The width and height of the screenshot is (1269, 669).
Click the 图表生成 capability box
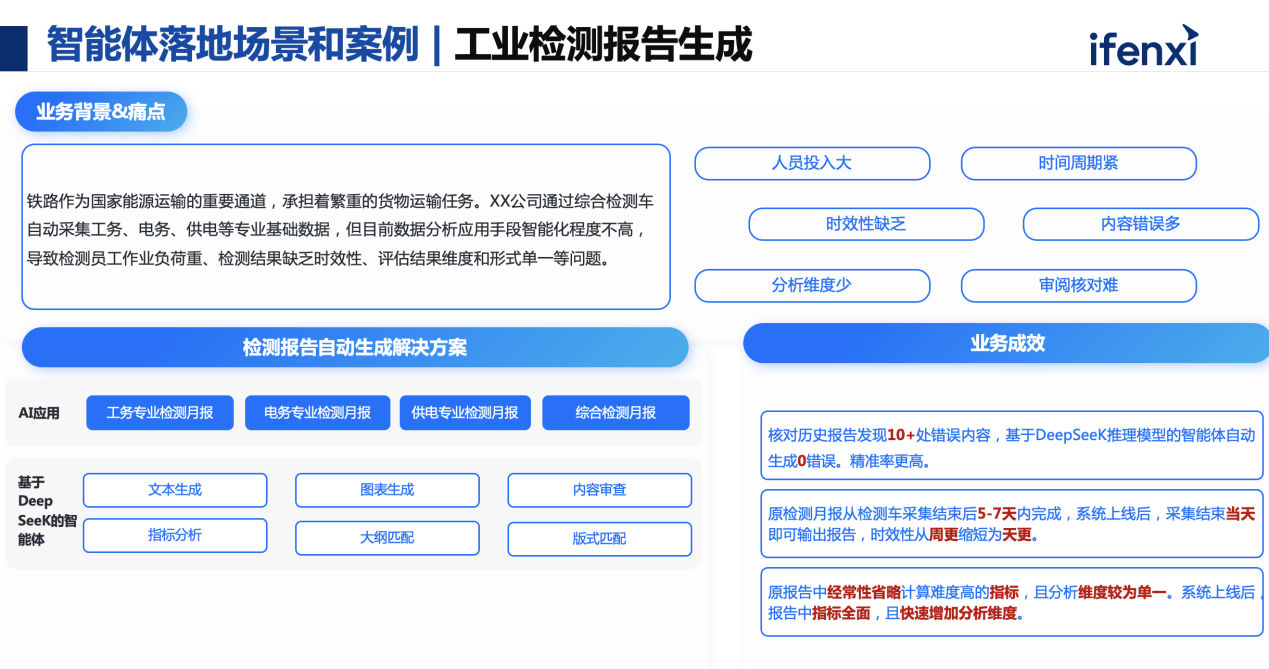pos(387,490)
